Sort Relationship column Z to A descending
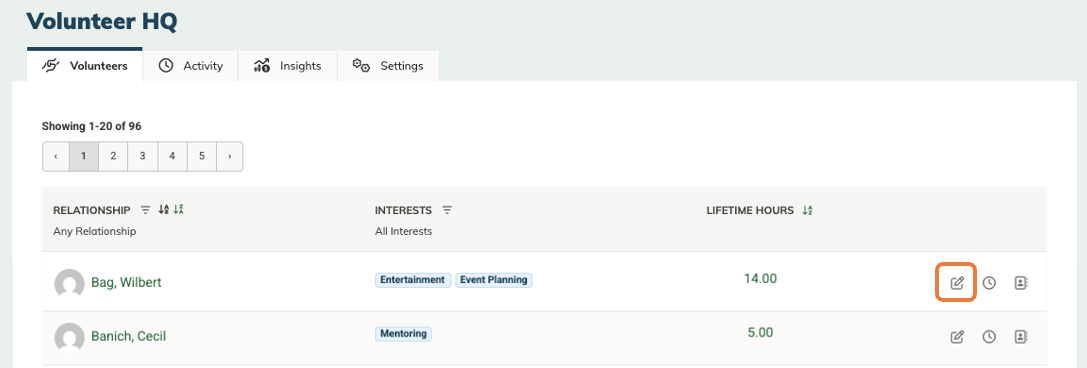 coord(178,209)
